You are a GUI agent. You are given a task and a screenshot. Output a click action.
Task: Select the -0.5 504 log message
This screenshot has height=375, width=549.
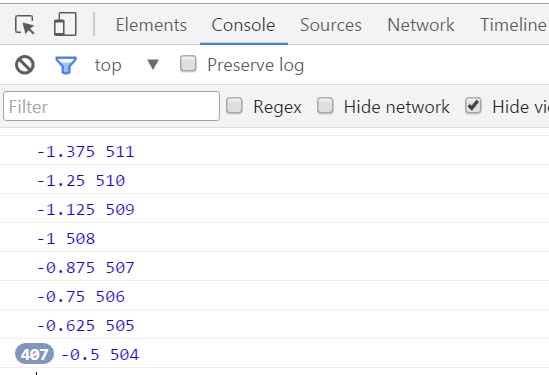pyautogui.click(x=100, y=354)
